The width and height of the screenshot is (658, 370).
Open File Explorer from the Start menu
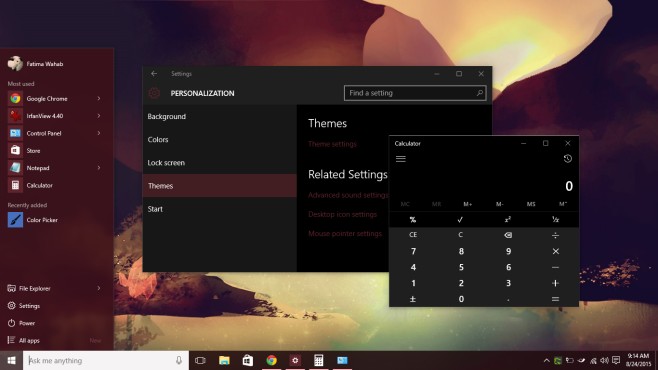point(34,288)
